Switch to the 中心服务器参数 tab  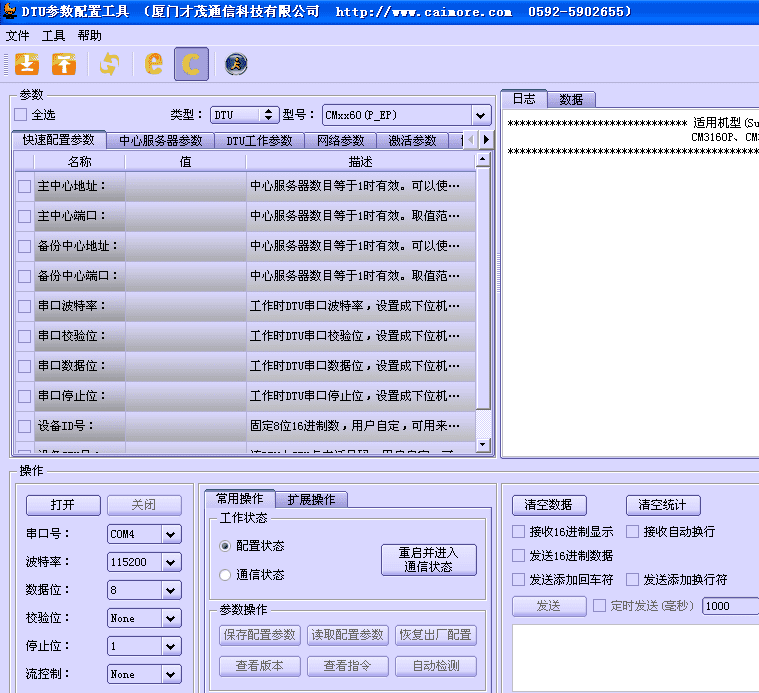click(x=160, y=141)
